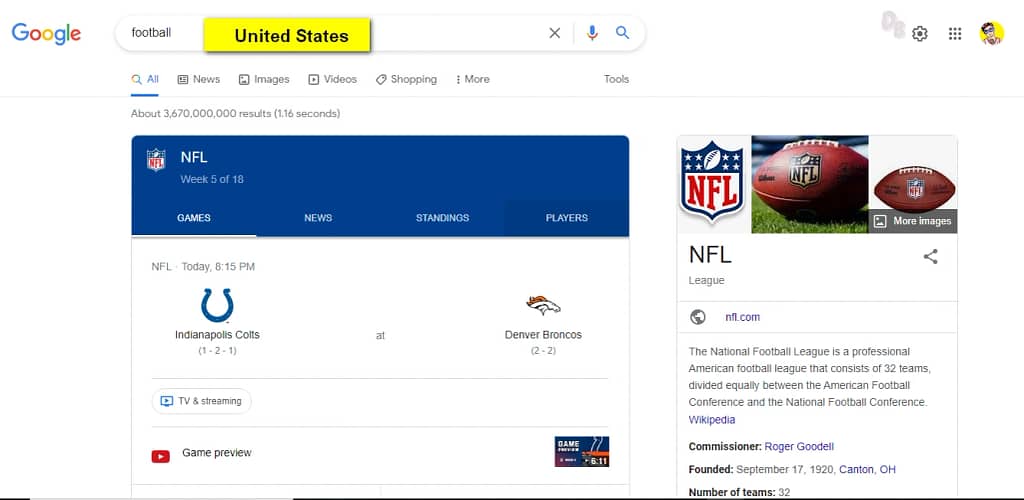This screenshot has height=500, width=1024.
Task: Open the Wikipedia link in NFL description
Action: click(712, 420)
